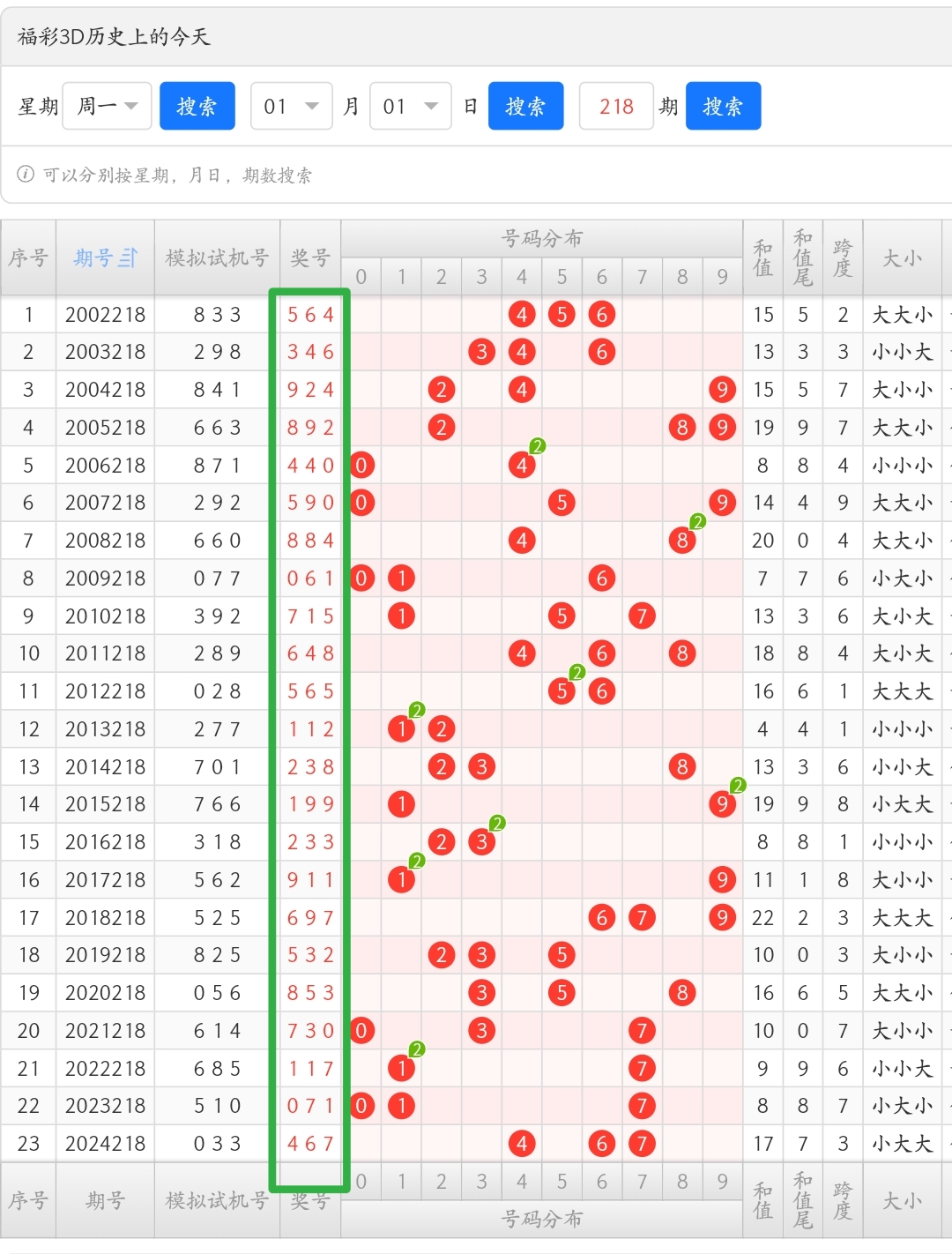The height and width of the screenshot is (1254, 952).
Task: Click prize number 9 2 4
Action: [310, 390]
